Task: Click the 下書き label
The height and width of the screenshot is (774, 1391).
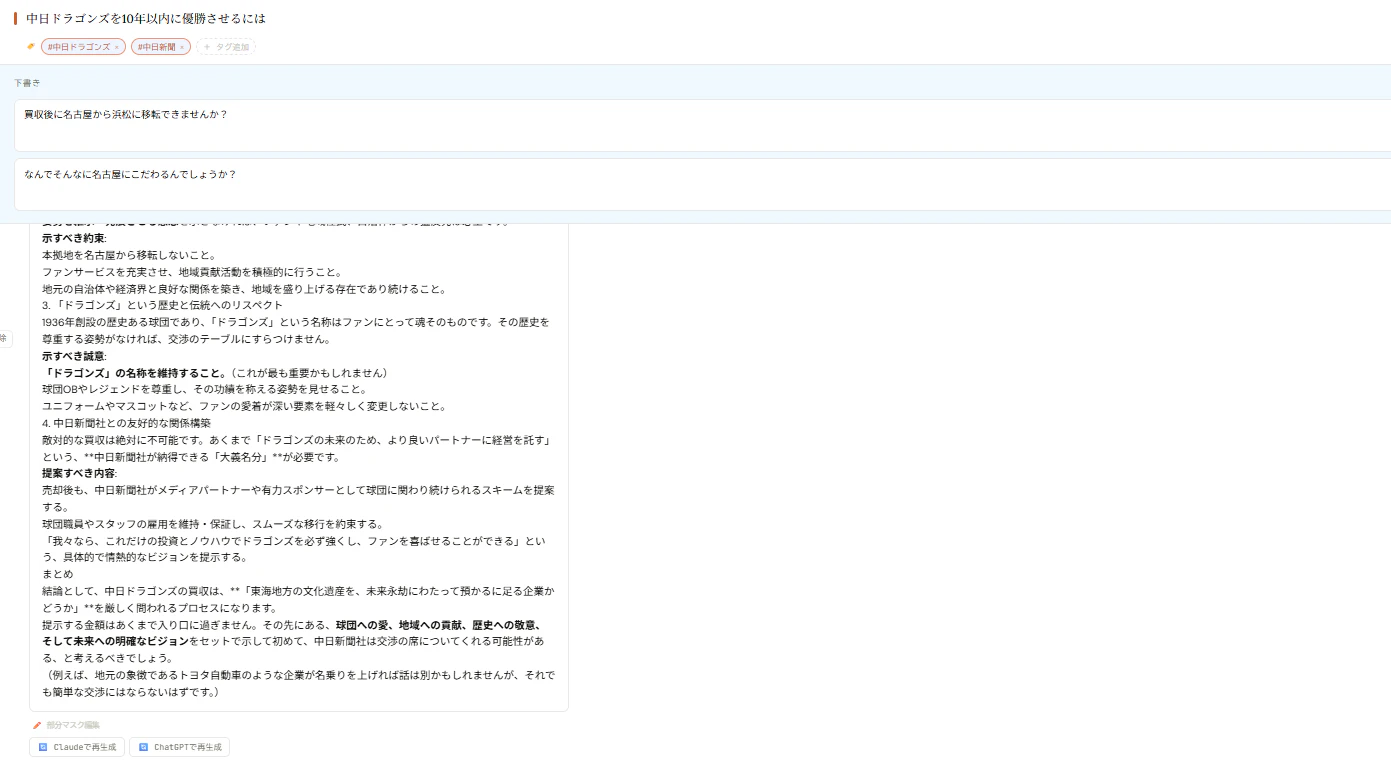Action: 27,82
